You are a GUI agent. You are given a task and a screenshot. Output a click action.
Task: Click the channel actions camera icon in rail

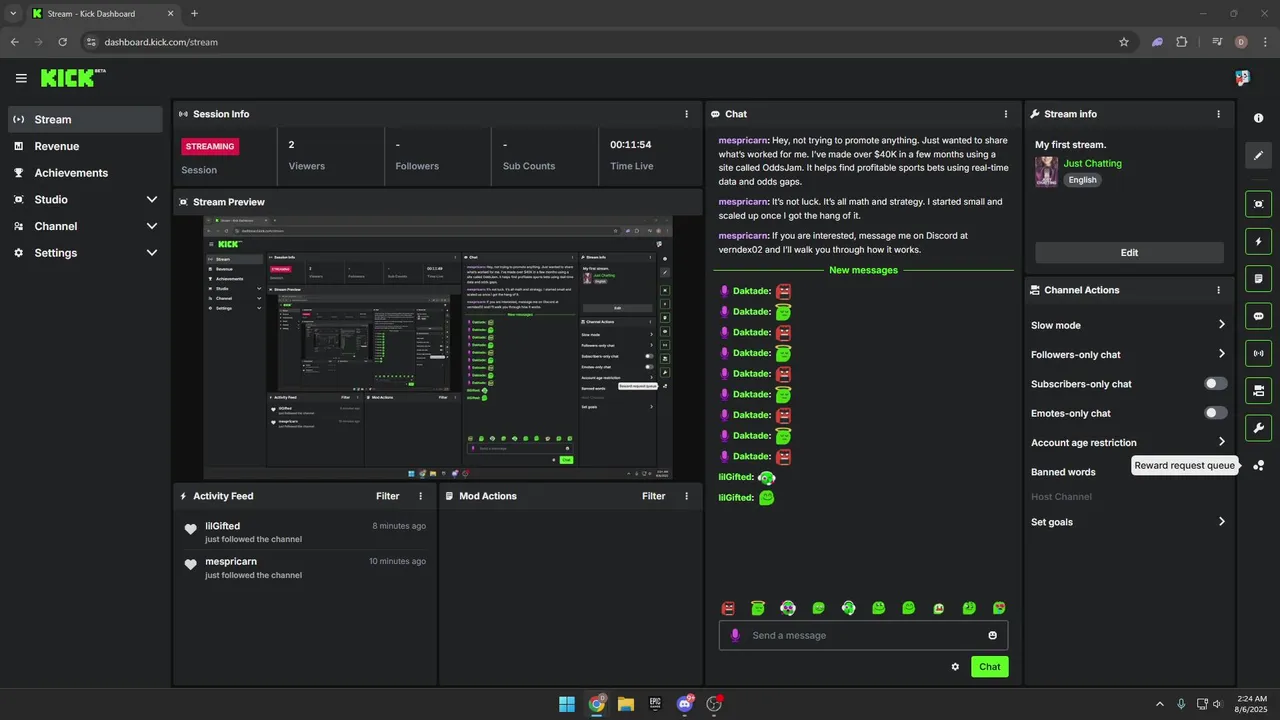click(x=1258, y=390)
